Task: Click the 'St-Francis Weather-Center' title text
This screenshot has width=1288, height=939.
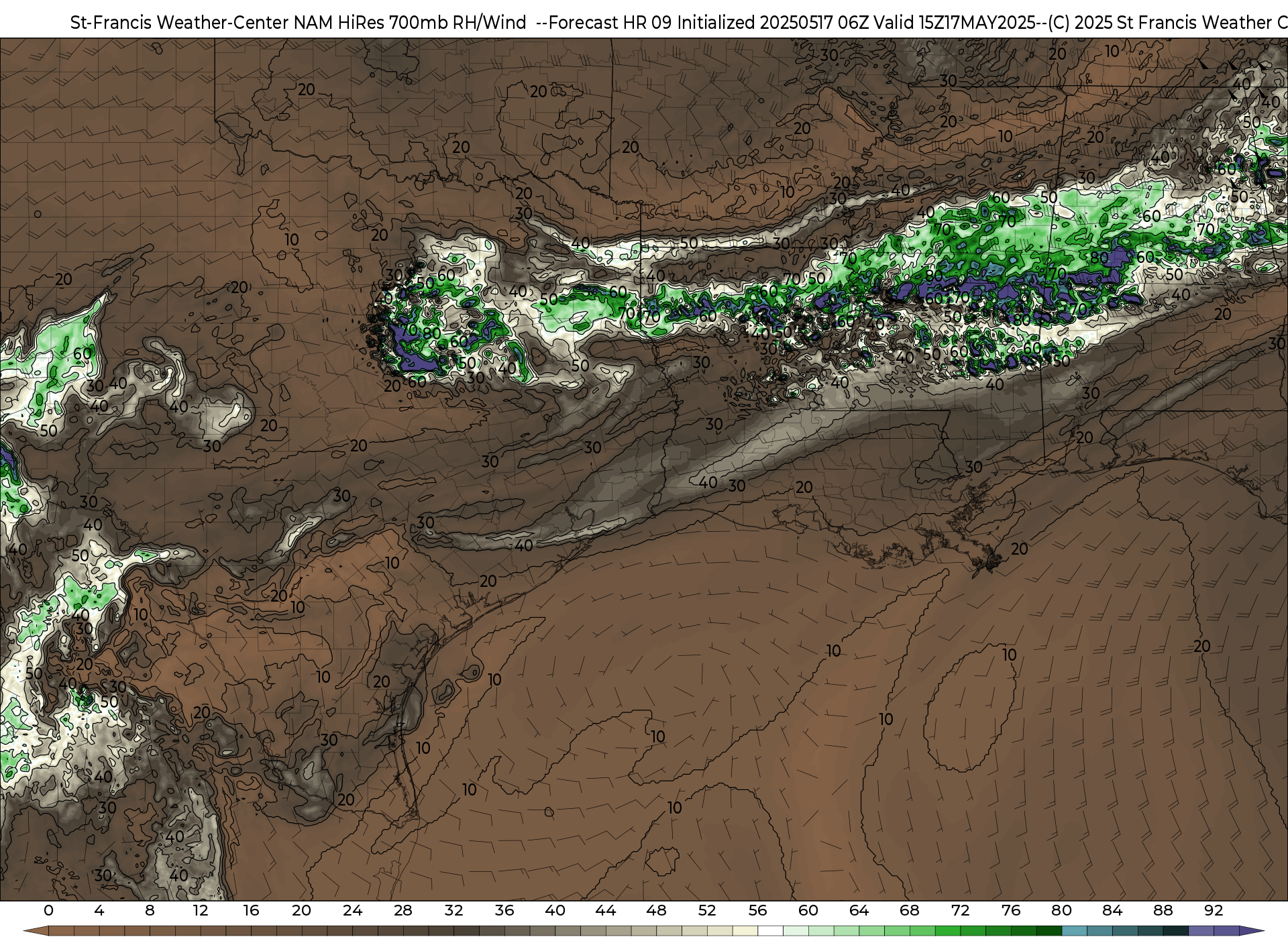Action: click(x=180, y=23)
